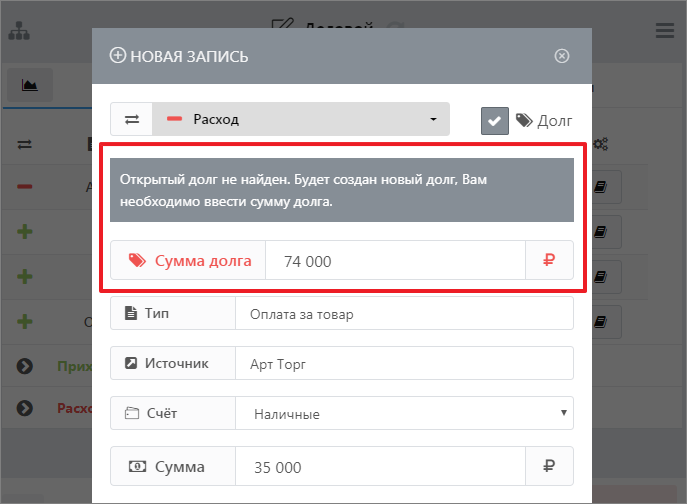Click the Сумма field with 35 000
Image resolution: width=687 pixels, height=504 pixels.
pyautogui.click(x=380, y=467)
